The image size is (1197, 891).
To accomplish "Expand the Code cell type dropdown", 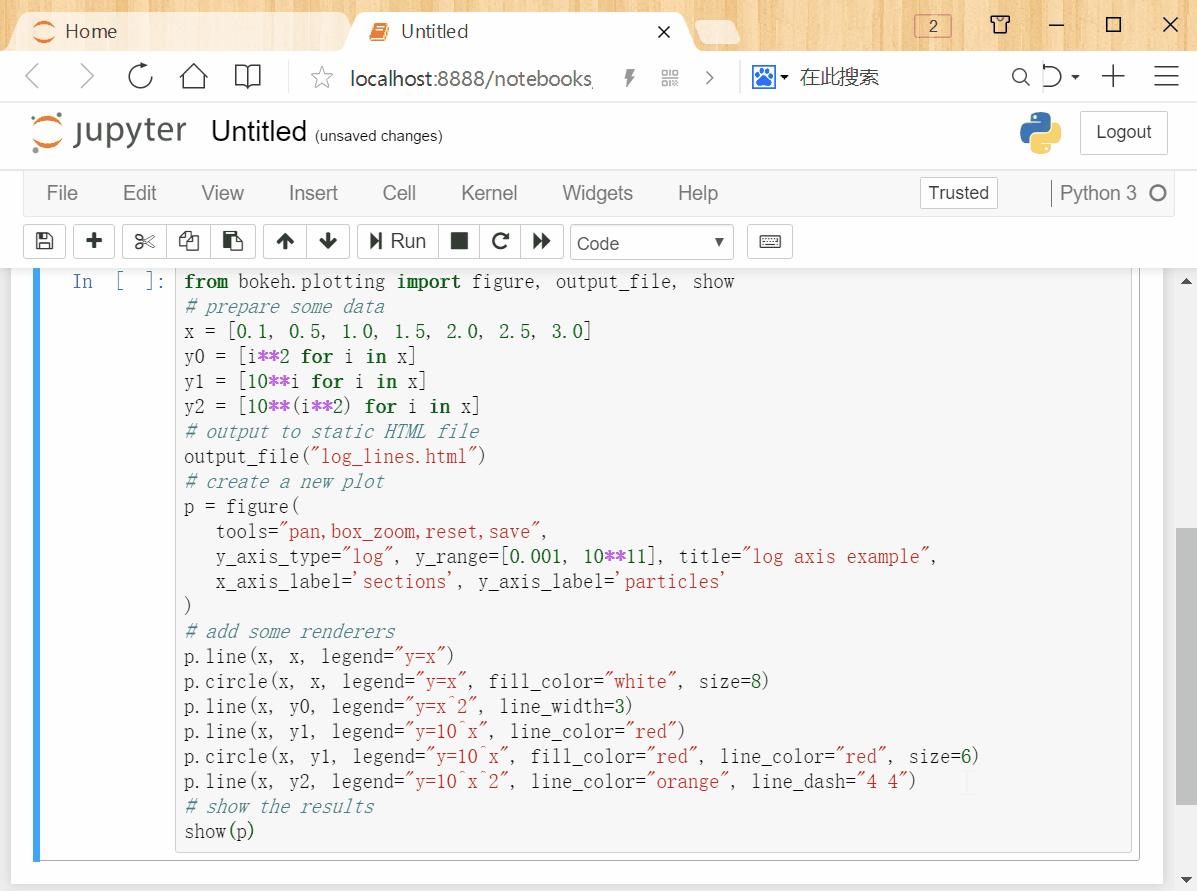I will (x=652, y=243).
